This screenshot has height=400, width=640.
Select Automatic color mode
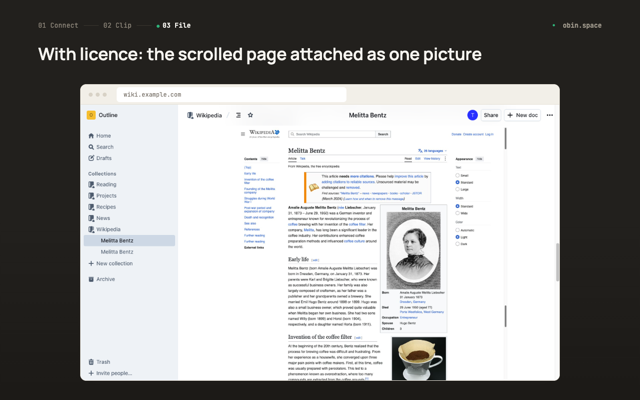(458, 230)
